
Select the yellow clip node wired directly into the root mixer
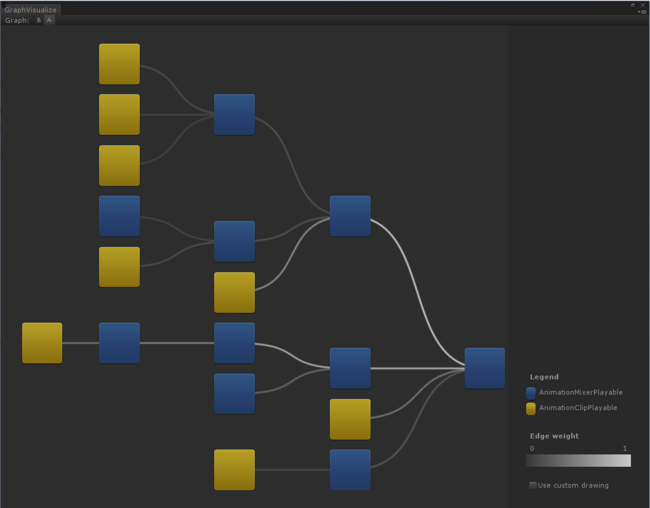(350, 419)
